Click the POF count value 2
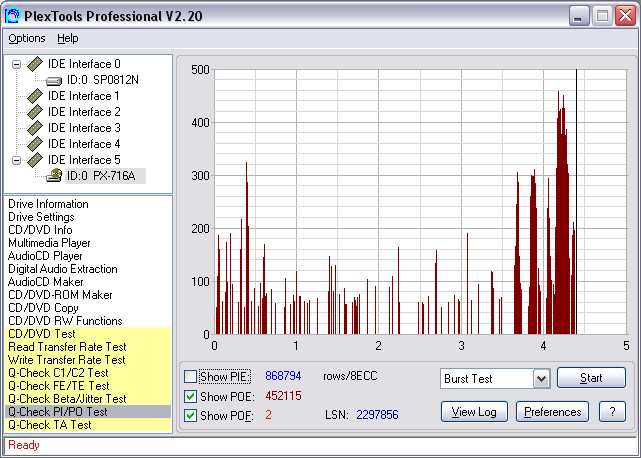 coord(268,415)
